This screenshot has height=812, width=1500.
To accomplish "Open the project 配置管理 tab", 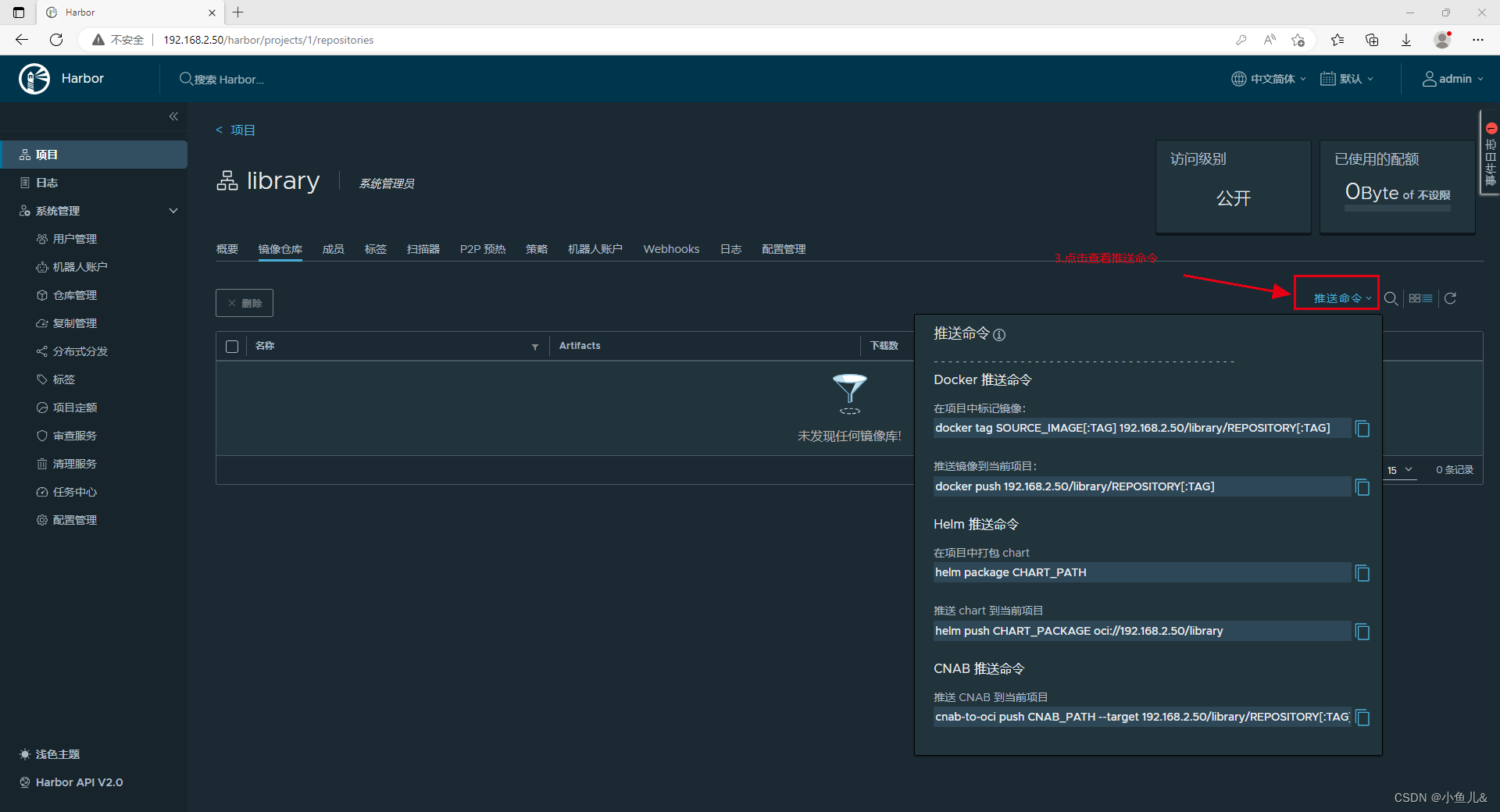I will tap(784, 249).
